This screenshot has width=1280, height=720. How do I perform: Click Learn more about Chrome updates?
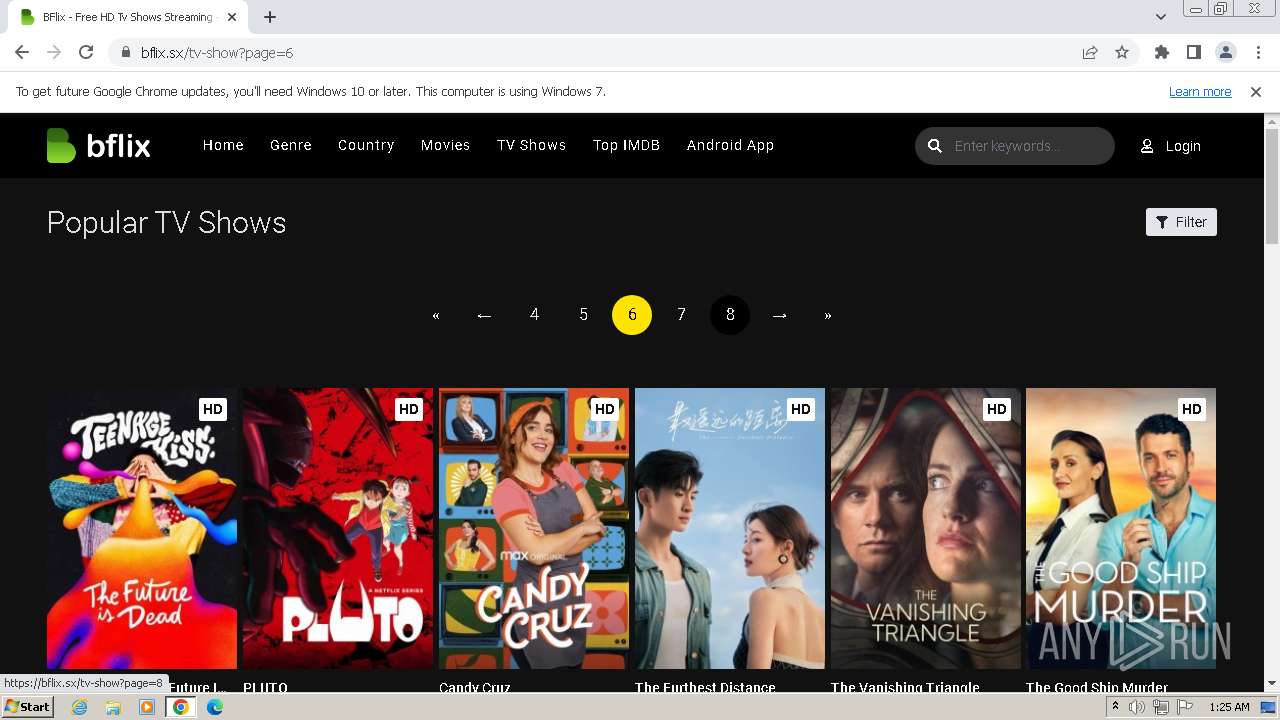1200,92
